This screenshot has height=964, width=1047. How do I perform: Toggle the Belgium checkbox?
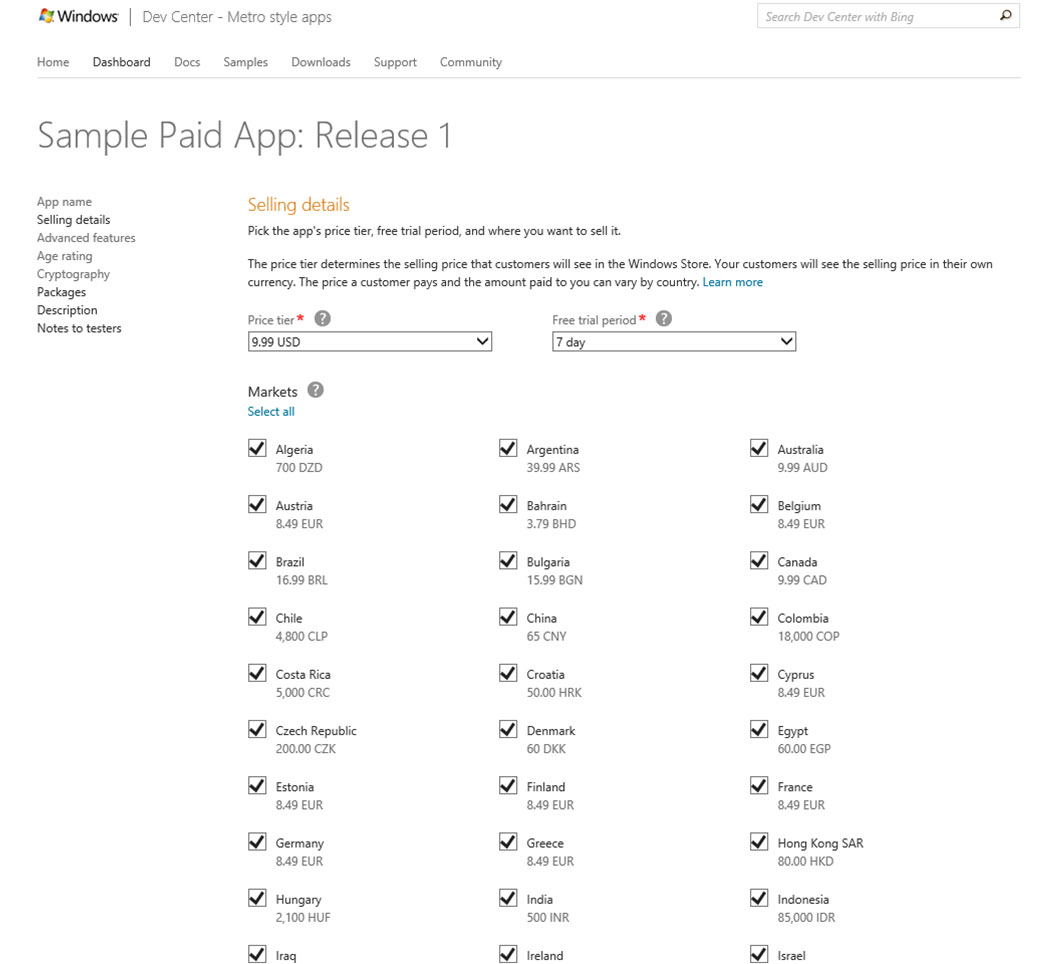(759, 504)
